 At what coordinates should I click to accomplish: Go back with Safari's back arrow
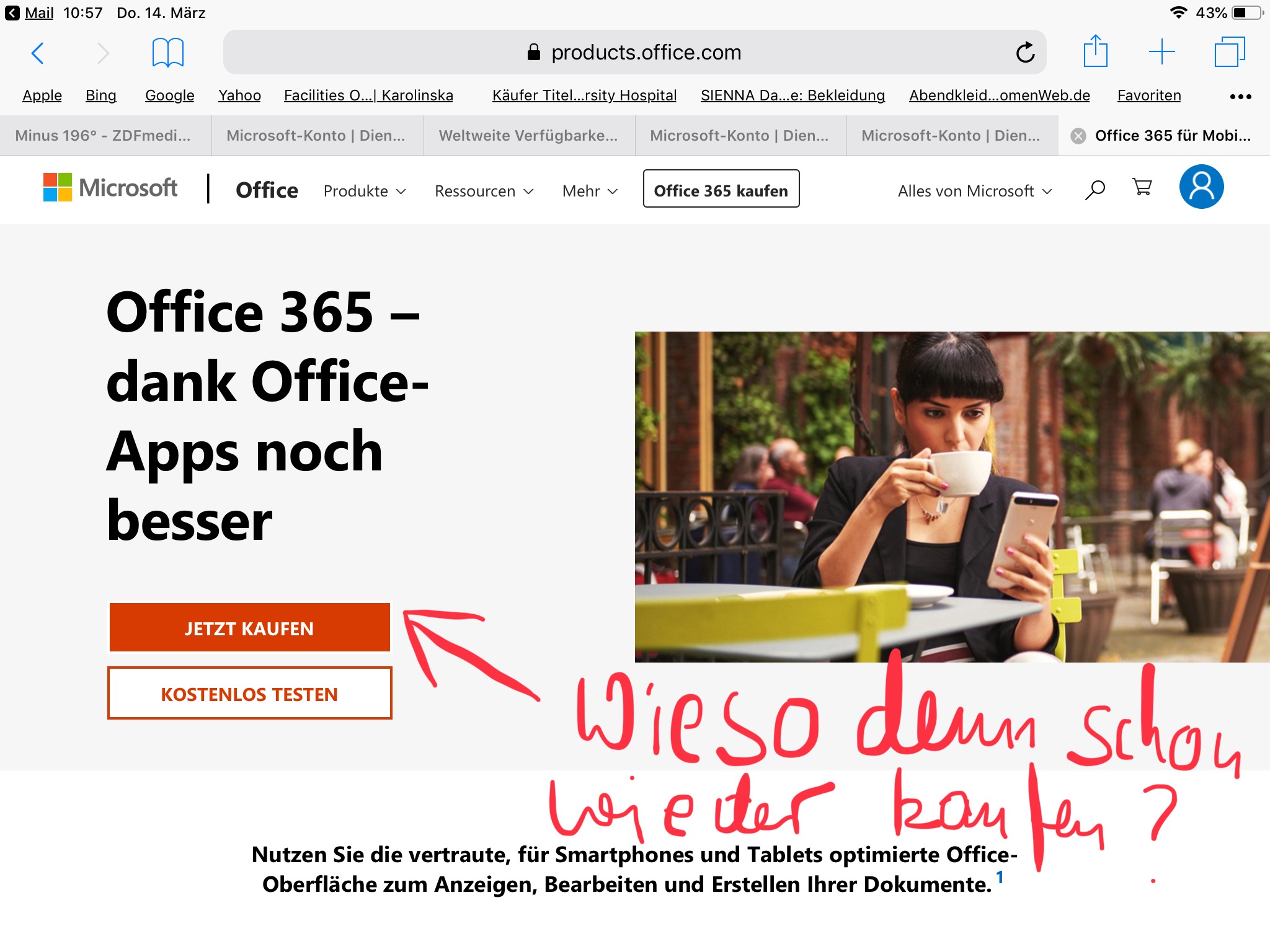click(x=38, y=53)
